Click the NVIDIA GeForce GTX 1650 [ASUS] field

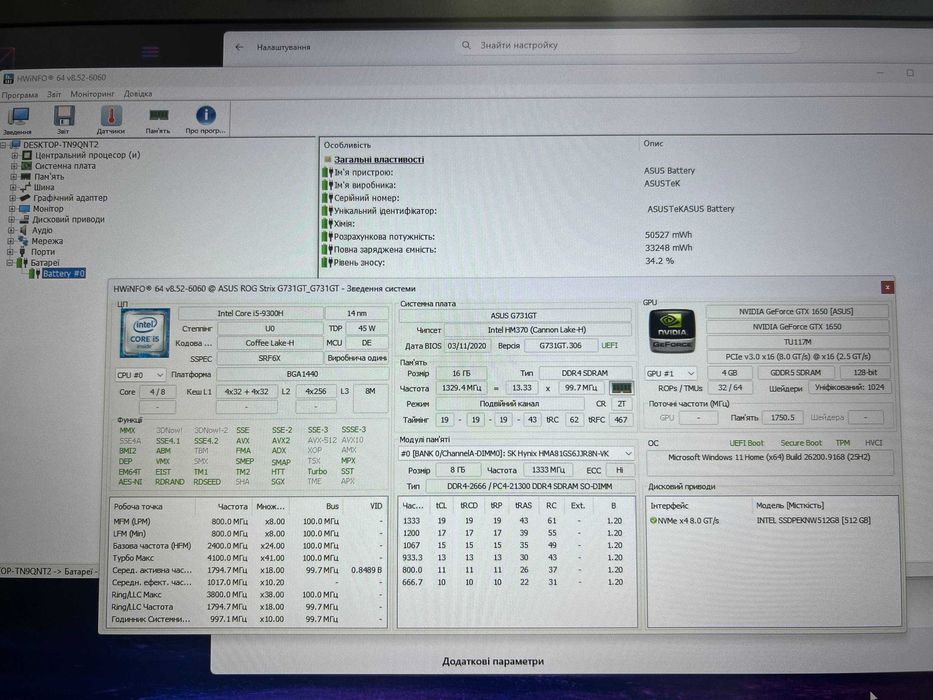tap(796, 311)
